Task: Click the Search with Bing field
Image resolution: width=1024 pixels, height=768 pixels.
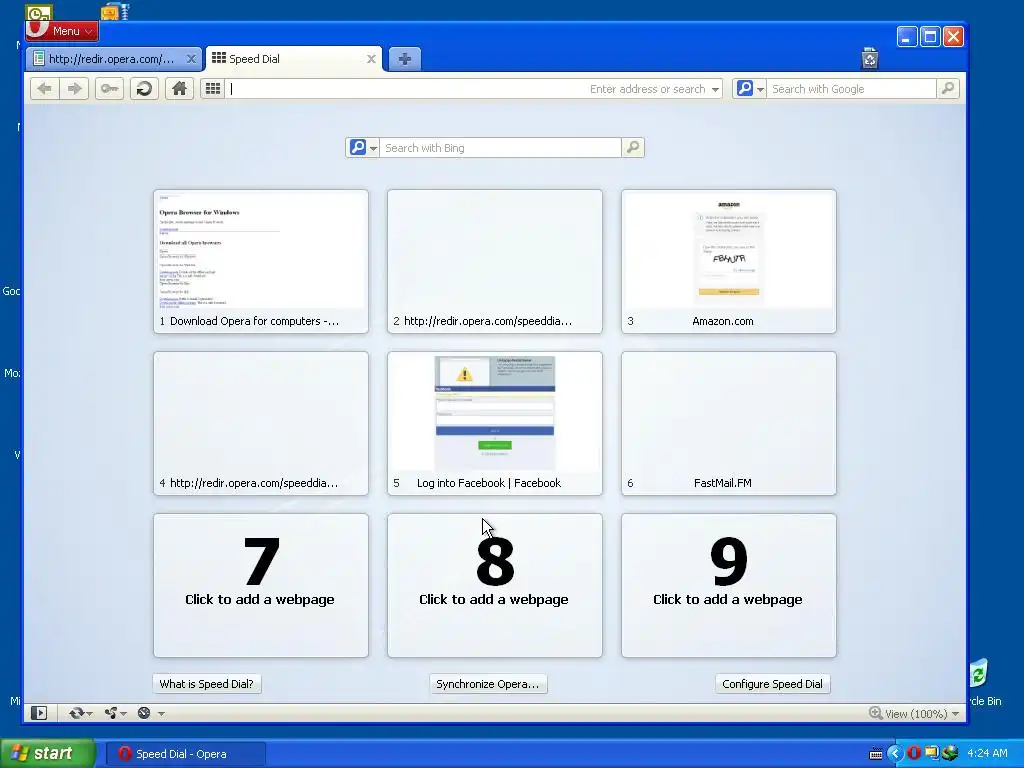Action: pos(500,148)
